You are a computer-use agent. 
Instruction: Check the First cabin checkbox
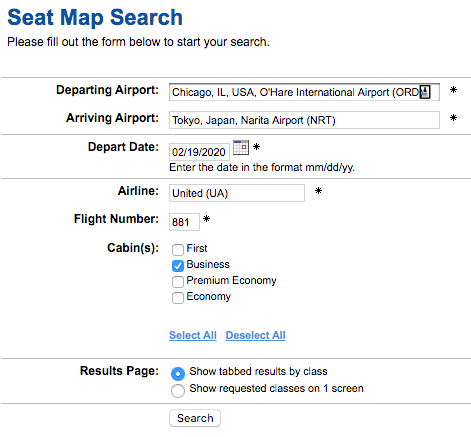click(178, 249)
